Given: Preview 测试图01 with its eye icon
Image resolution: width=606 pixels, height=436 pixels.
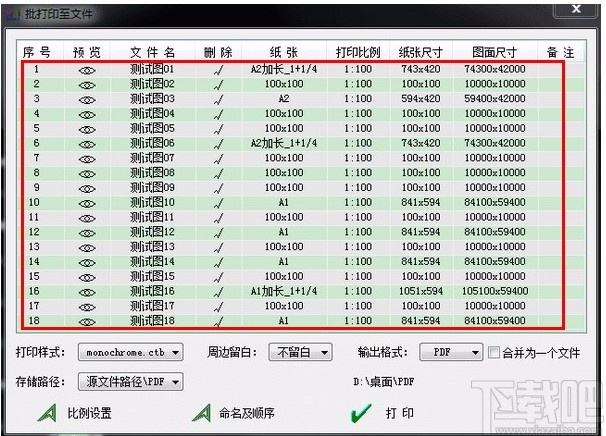Looking at the screenshot, I should click(87, 70).
